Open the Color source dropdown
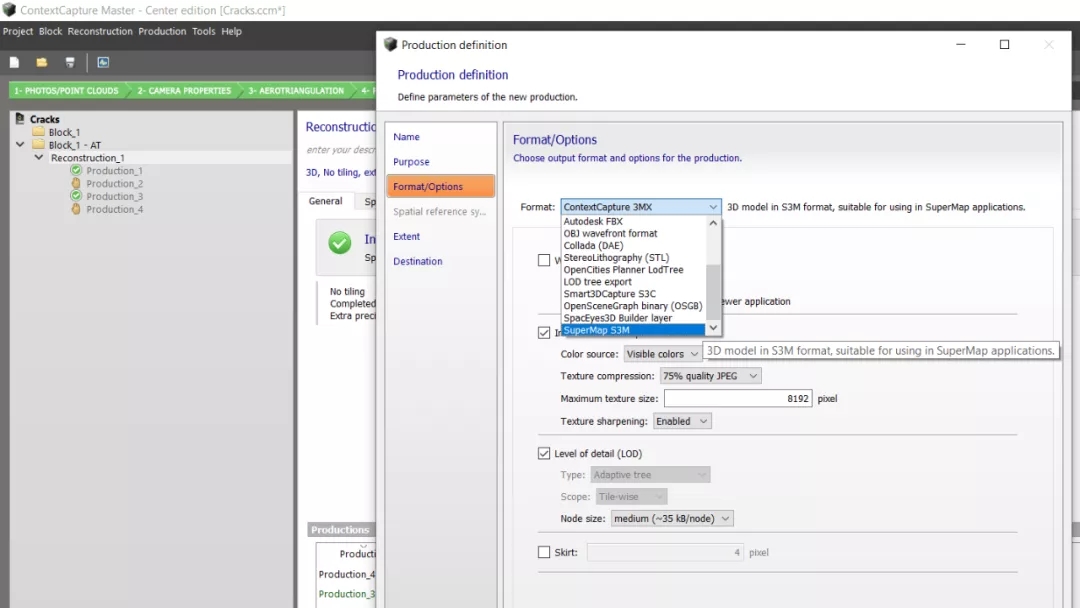 (662, 354)
